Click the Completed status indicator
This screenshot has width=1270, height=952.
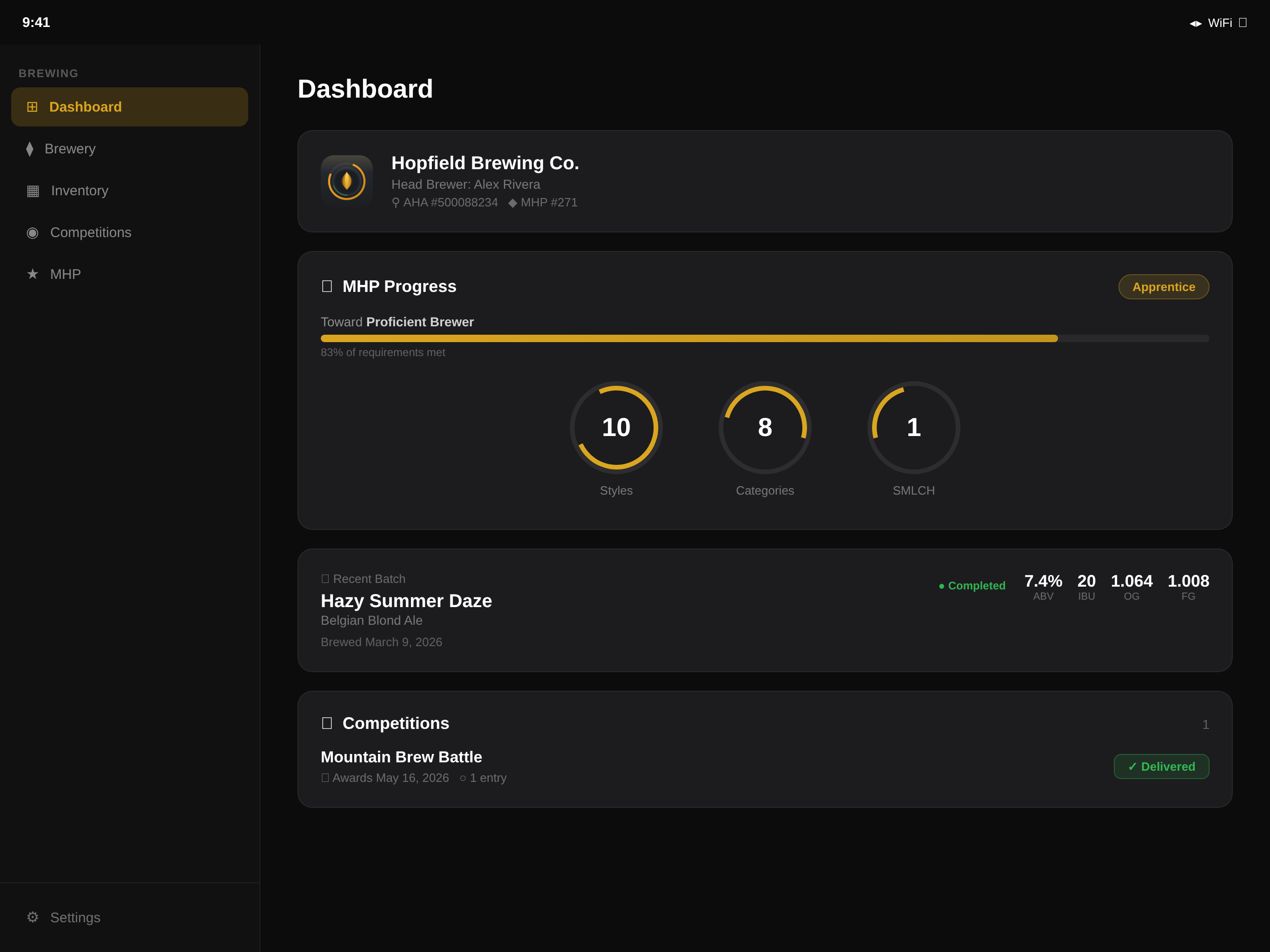point(972,585)
